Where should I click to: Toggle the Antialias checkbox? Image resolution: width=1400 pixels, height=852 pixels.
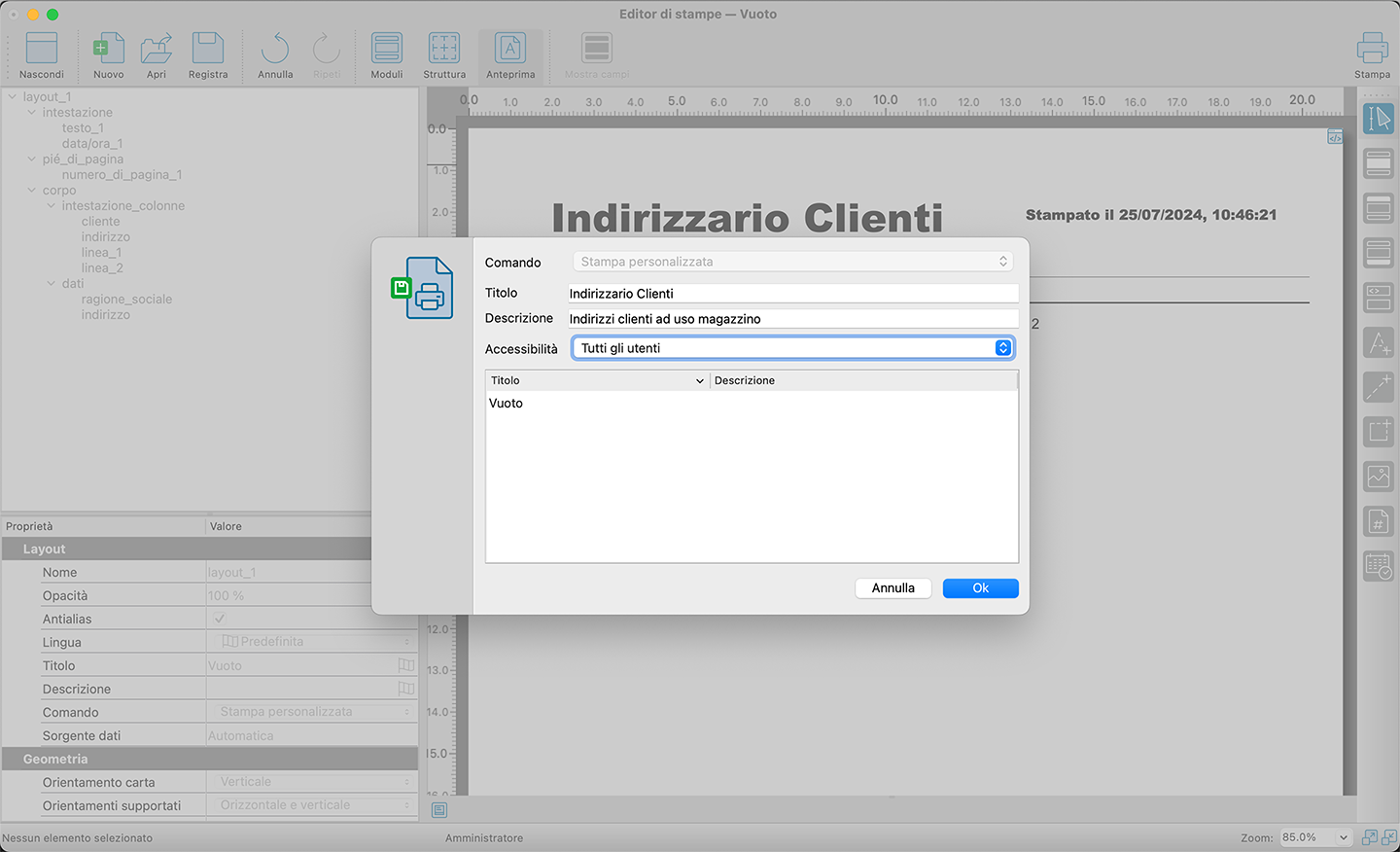[x=220, y=619]
